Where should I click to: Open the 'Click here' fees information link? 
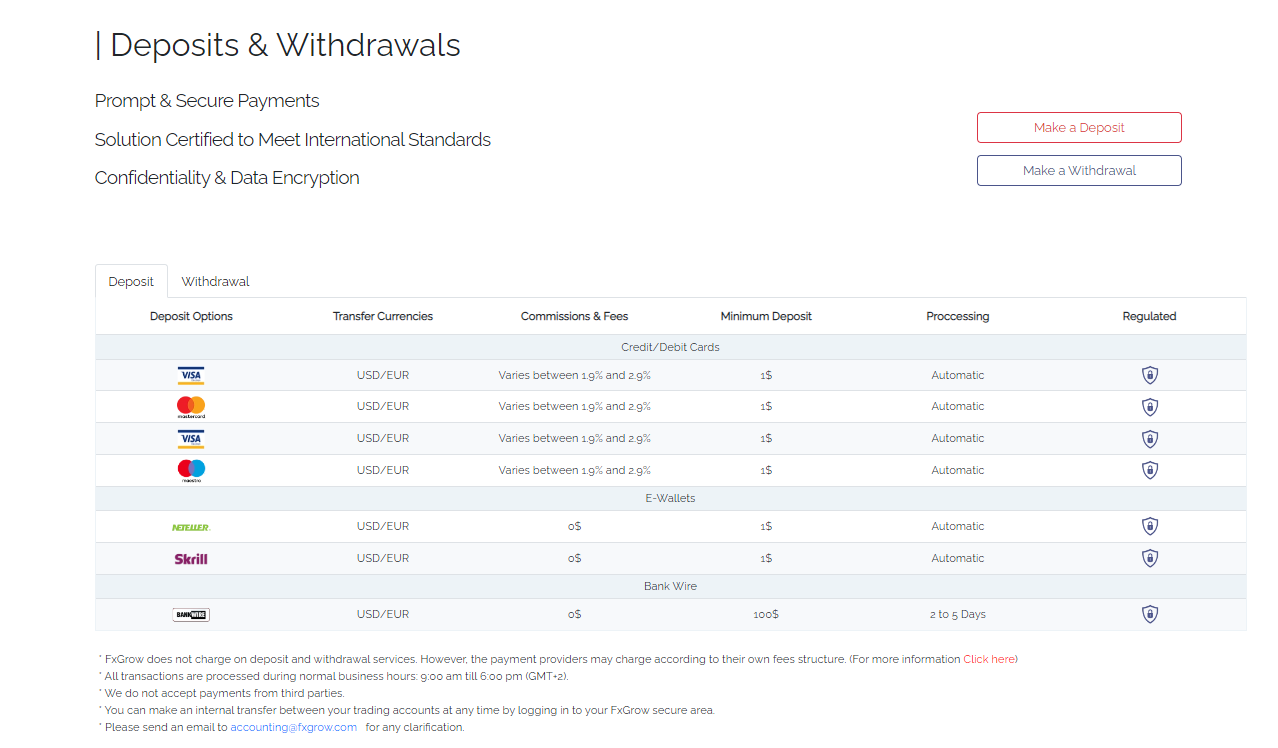click(x=989, y=659)
